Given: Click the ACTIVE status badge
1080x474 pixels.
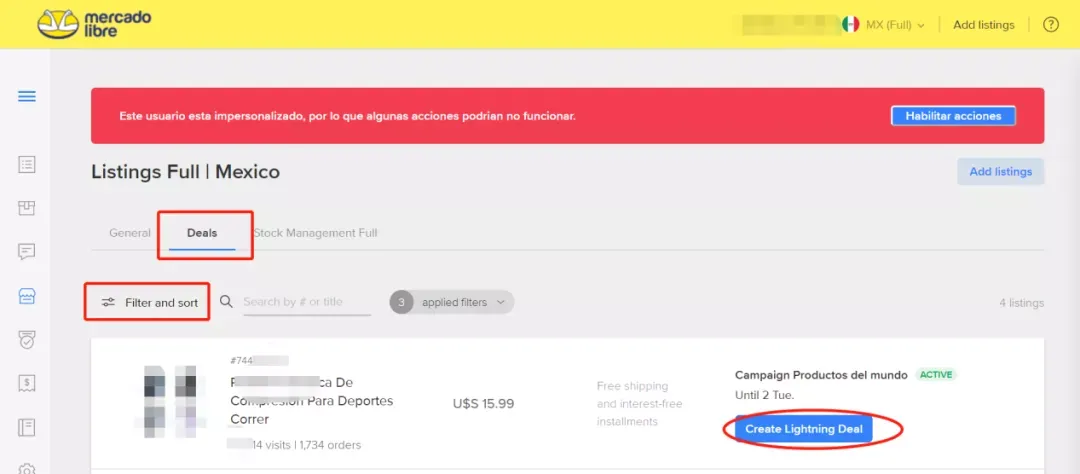Looking at the screenshot, I should pyautogui.click(x=936, y=375).
